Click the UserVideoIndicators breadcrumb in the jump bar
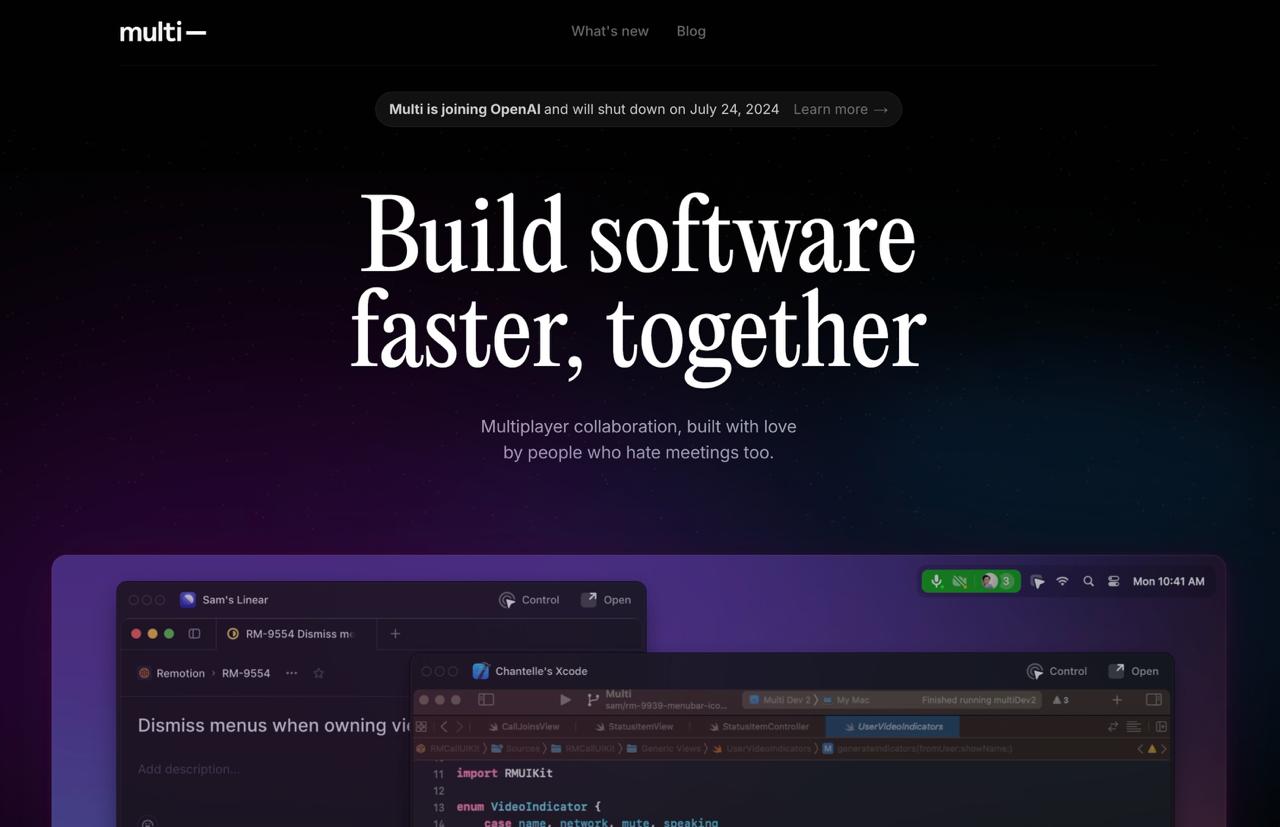The width and height of the screenshot is (1280, 827). click(x=761, y=748)
